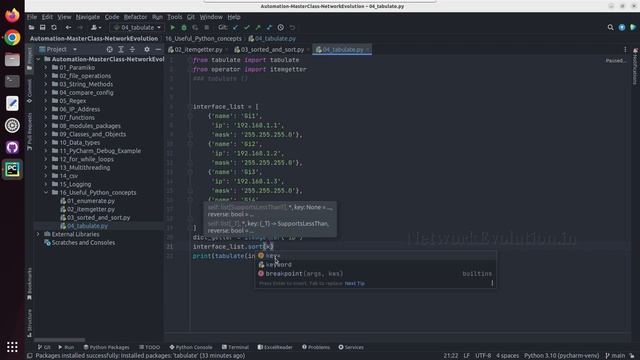Launch Terminal from the dock

coord(12,81)
